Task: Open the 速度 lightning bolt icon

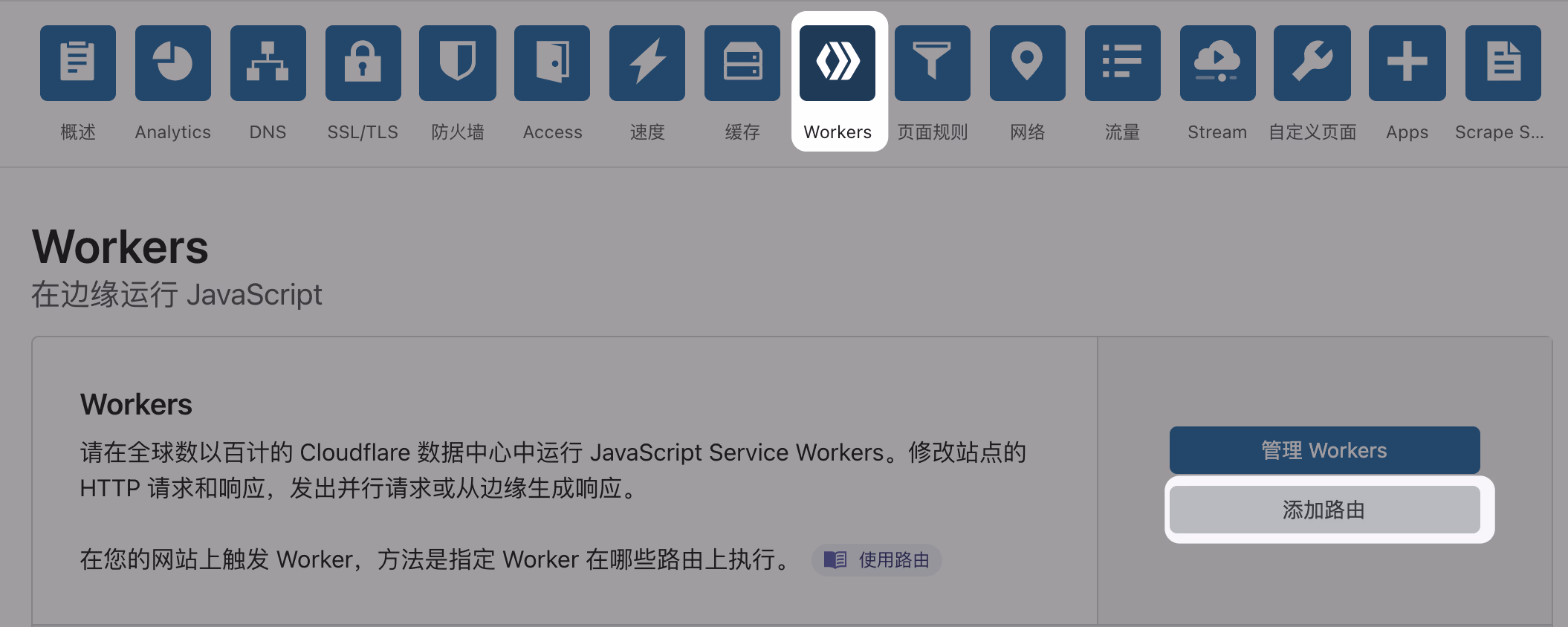Action: click(x=647, y=63)
